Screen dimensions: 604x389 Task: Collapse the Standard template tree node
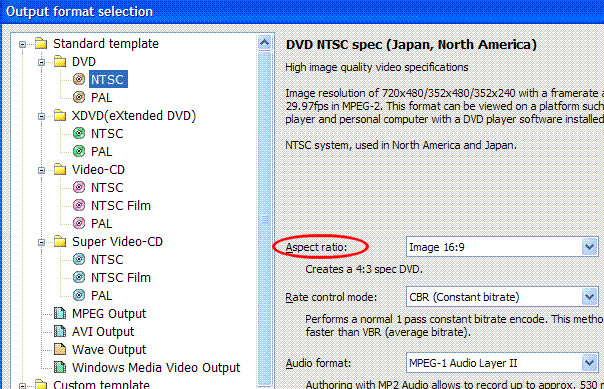[x=22, y=44]
